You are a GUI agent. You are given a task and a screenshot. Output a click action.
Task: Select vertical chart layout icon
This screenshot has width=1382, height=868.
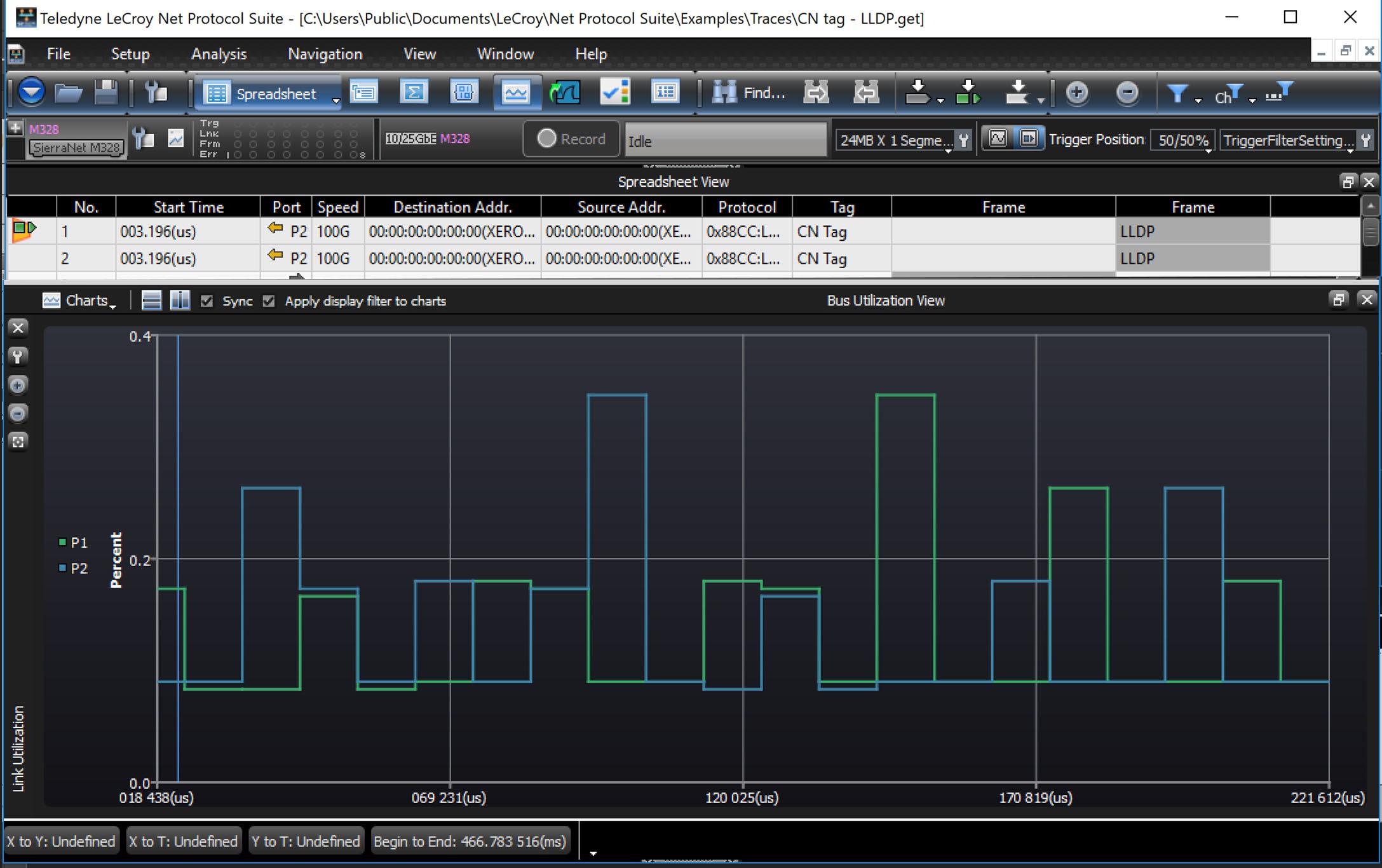click(180, 301)
